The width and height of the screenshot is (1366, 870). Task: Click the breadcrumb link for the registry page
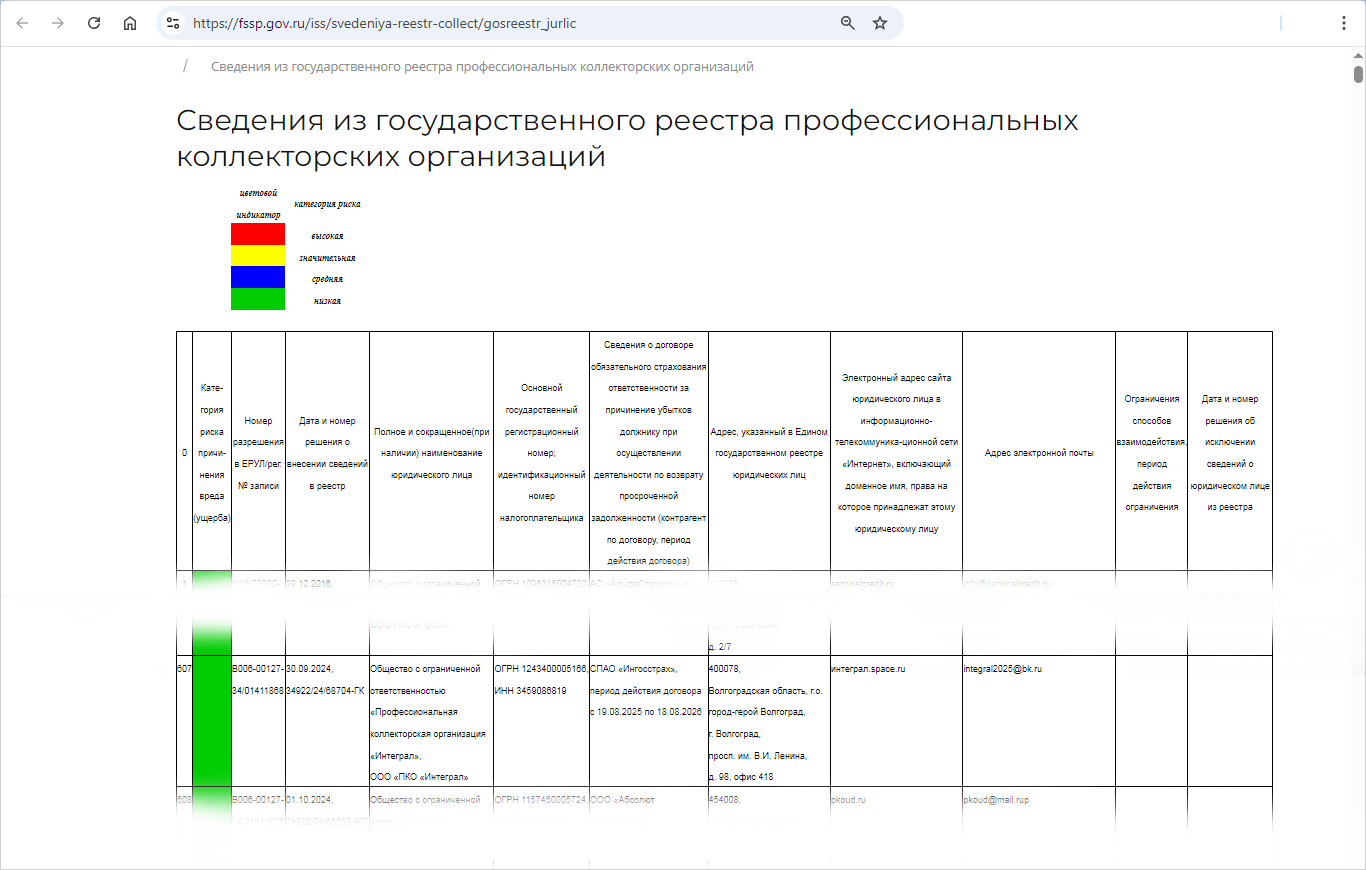pyautogui.click(x=482, y=67)
